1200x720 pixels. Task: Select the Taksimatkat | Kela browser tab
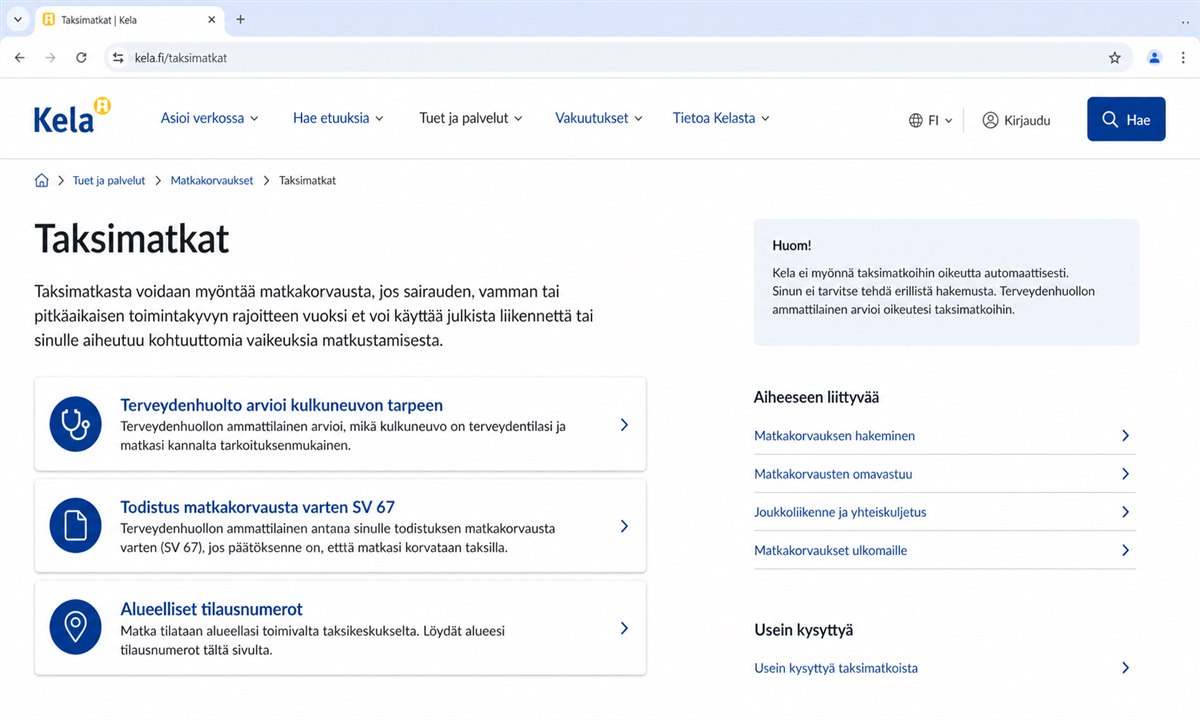coord(127,19)
